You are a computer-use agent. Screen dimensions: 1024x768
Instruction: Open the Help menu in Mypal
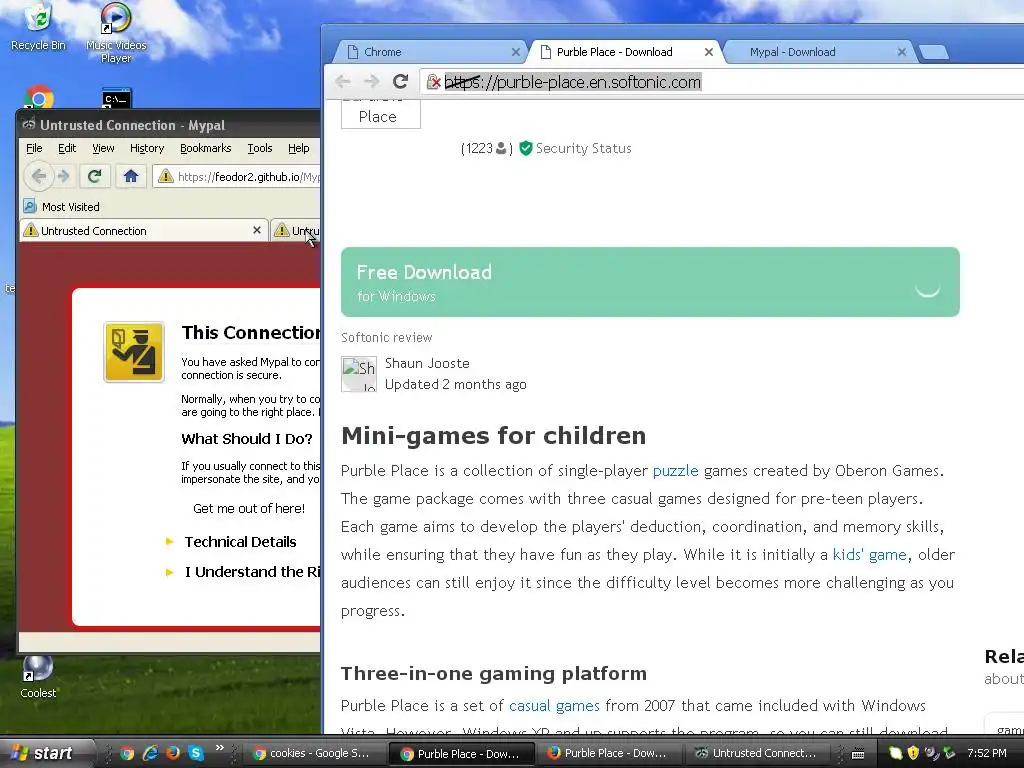298,148
